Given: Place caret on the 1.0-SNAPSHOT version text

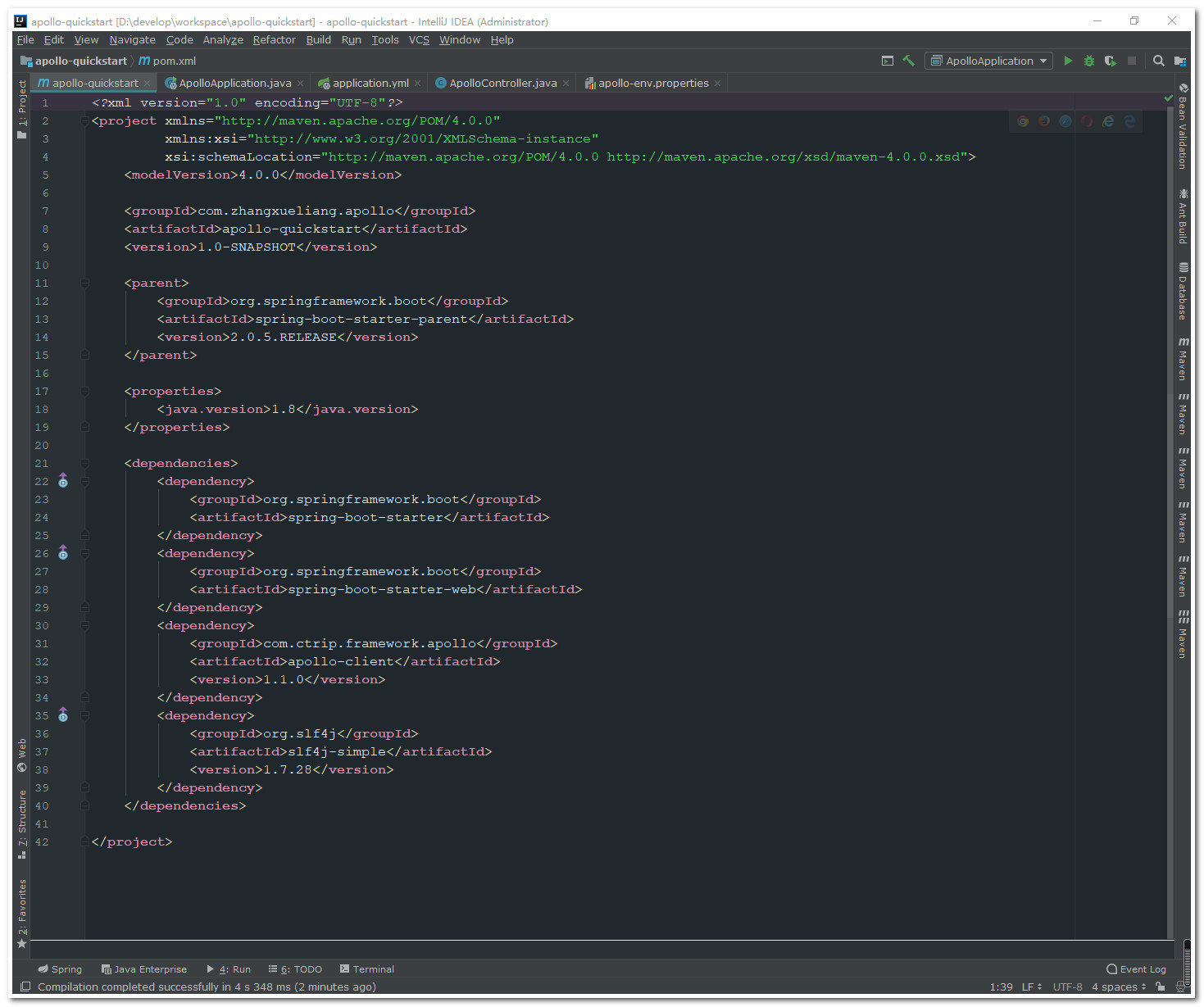Looking at the screenshot, I should click(247, 247).
